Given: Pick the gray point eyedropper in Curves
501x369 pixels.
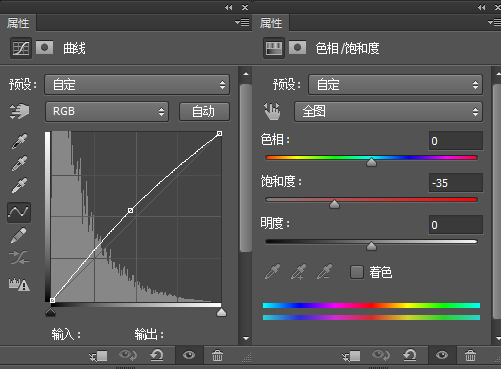Looking at the screenshot, I should pyautogui.click(x=19, y=163).
